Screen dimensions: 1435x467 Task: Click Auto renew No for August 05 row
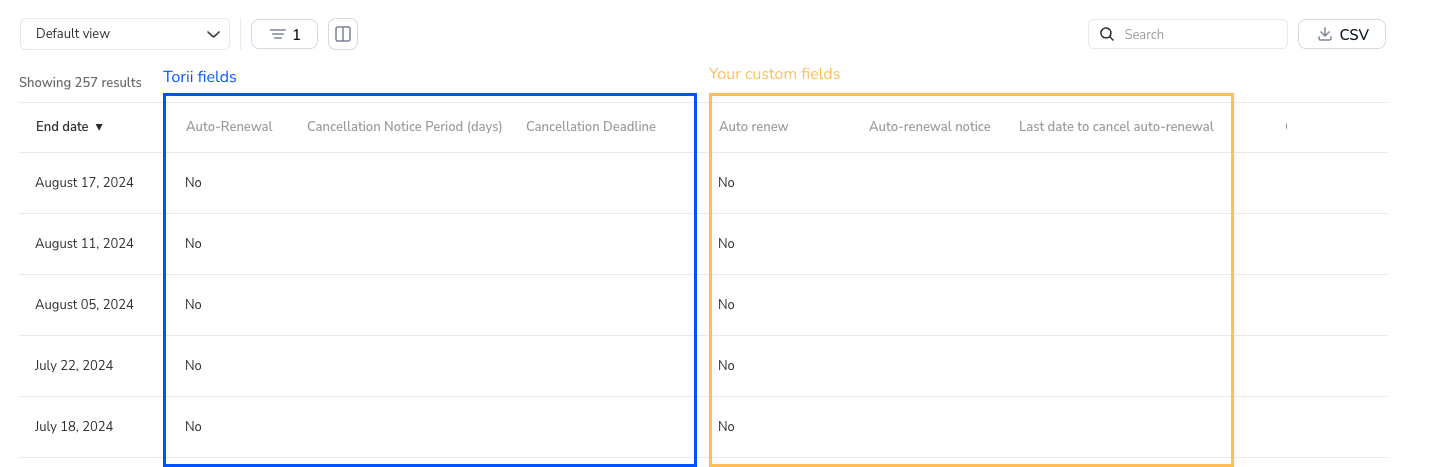point(726,305)
